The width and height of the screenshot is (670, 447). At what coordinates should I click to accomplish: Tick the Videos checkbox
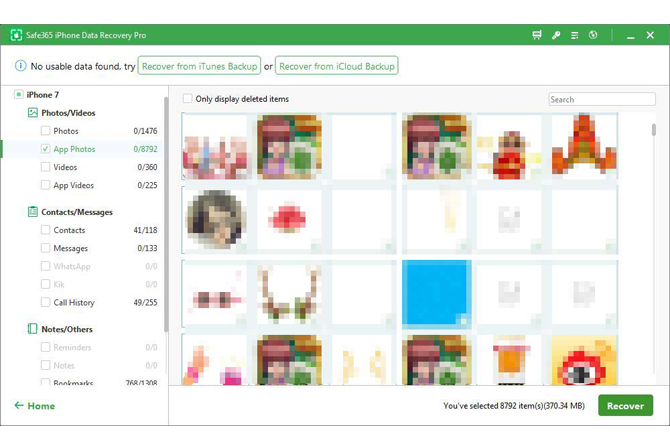pos(45,167)
